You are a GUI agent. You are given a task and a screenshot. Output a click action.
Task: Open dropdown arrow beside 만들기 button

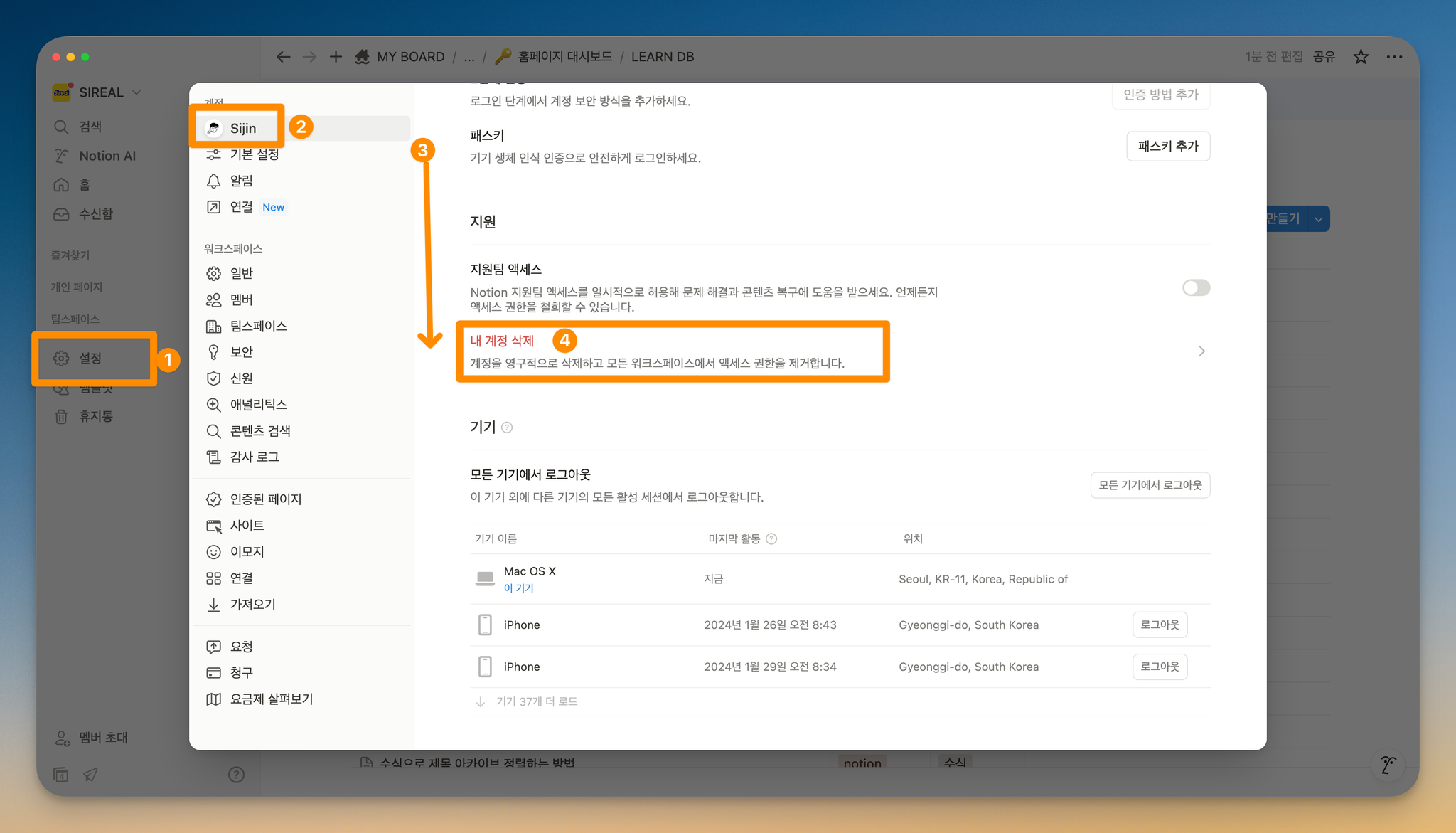coord(1319,219)
